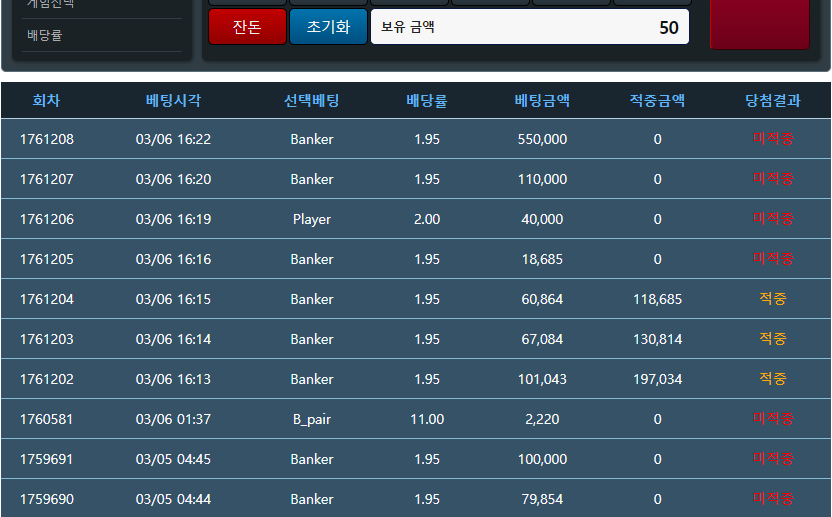The image size is (832, 517).
Task: Click the 보유 금액 input field
Action: pyautogui.click(x=530, y=27)
